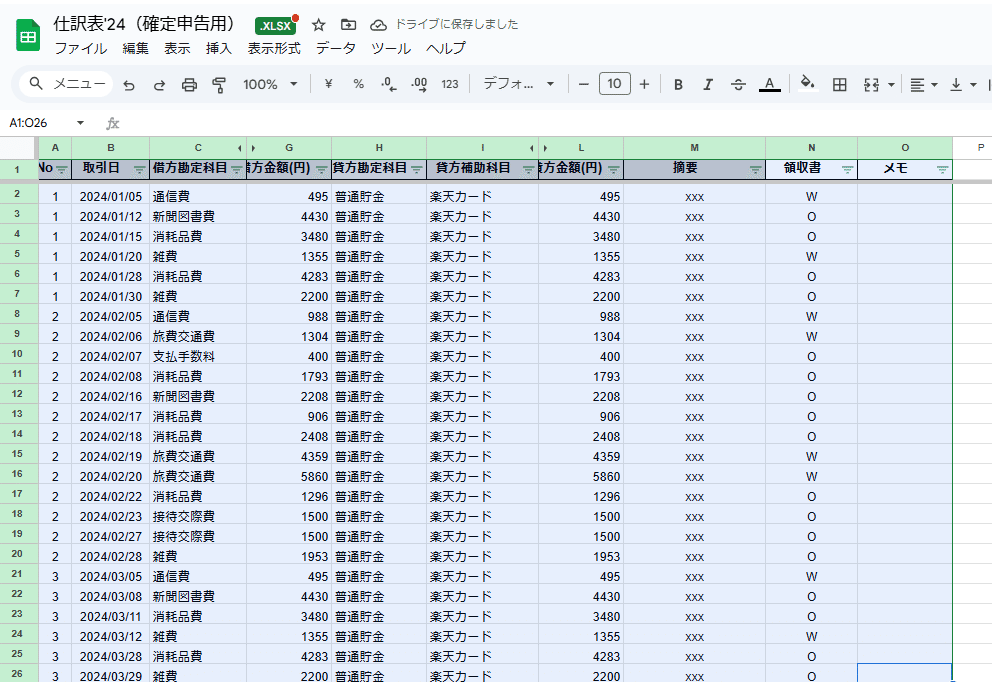
Task: Click the borders icon
Action: point(840,84)
